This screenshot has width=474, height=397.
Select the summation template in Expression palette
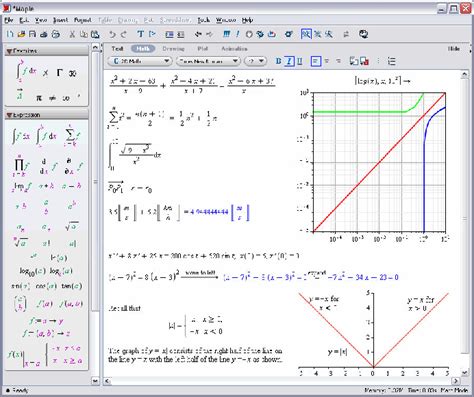click(x=71, y=136)
